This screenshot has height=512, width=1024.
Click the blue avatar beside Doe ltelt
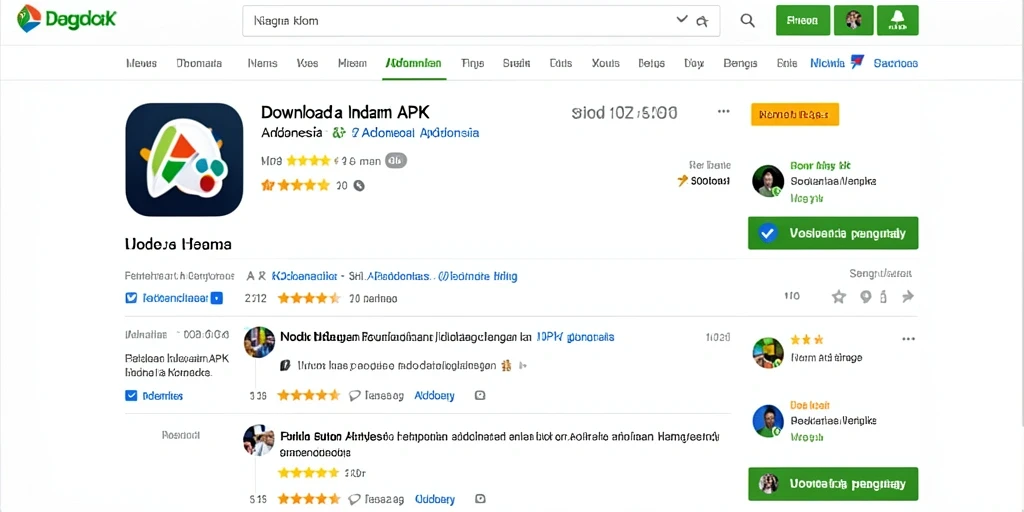click(768, 421)
